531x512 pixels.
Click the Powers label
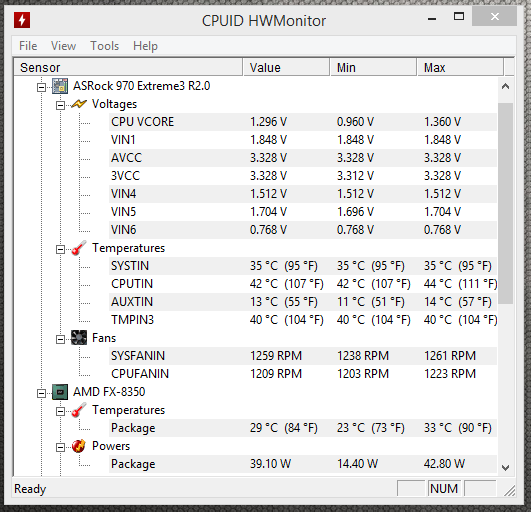point(111,446)
